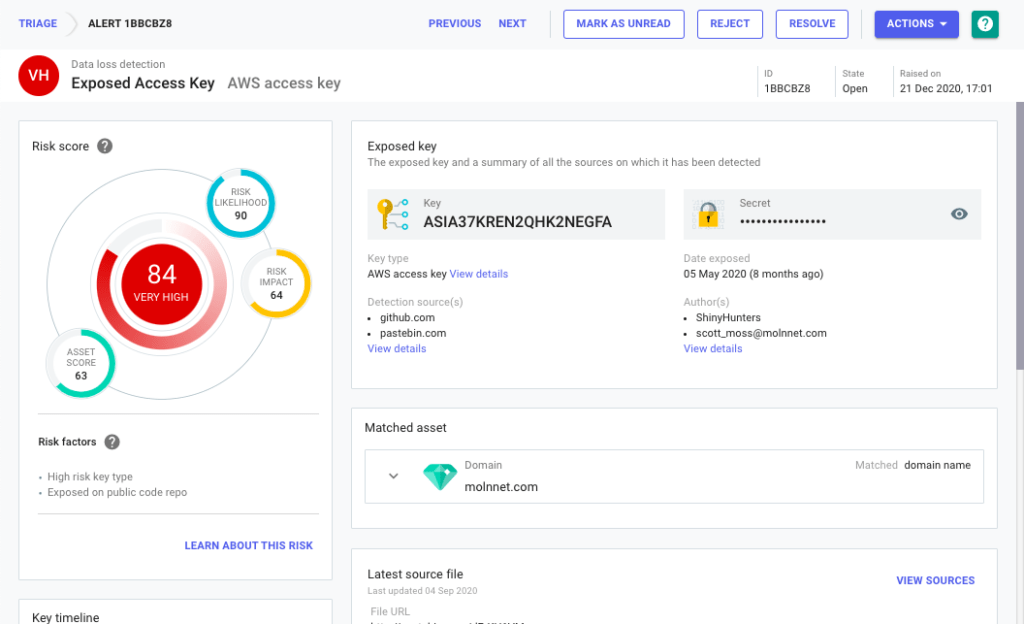Select key value ASIA37KREN2QHK2NEGFA
Screen dimensions: 1024x624
point(517,222)
